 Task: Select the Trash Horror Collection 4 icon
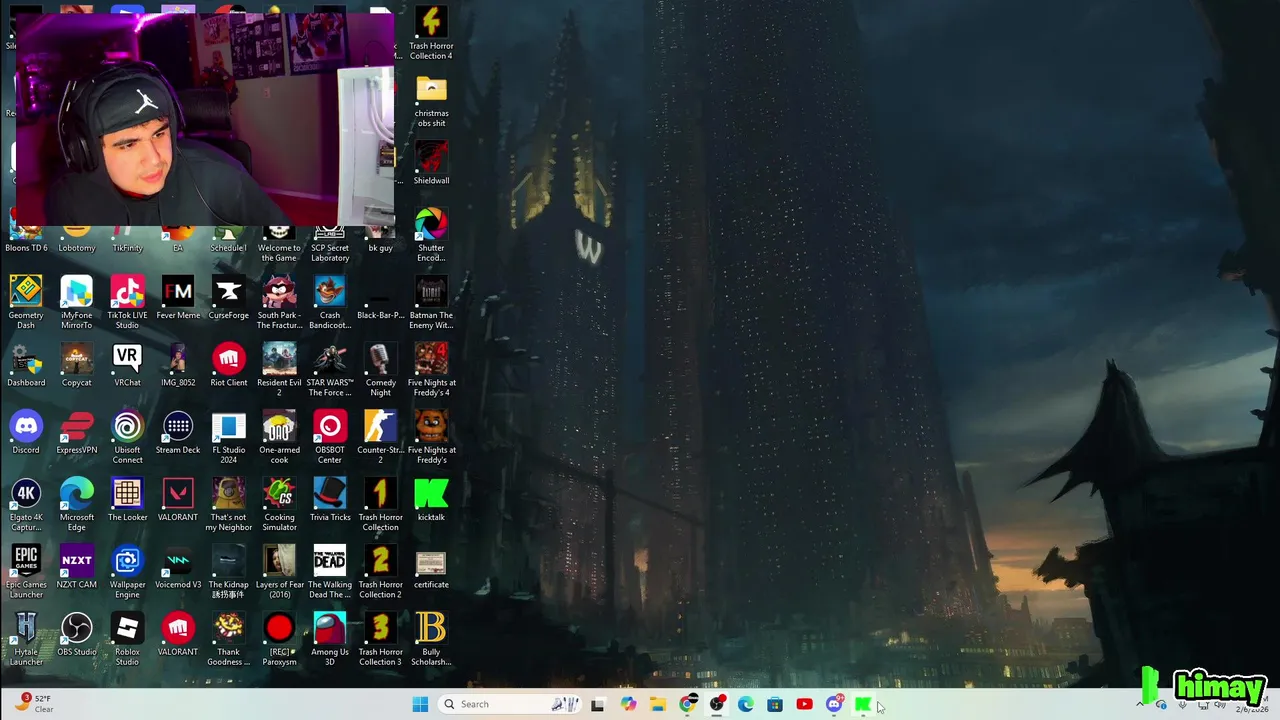431,33
